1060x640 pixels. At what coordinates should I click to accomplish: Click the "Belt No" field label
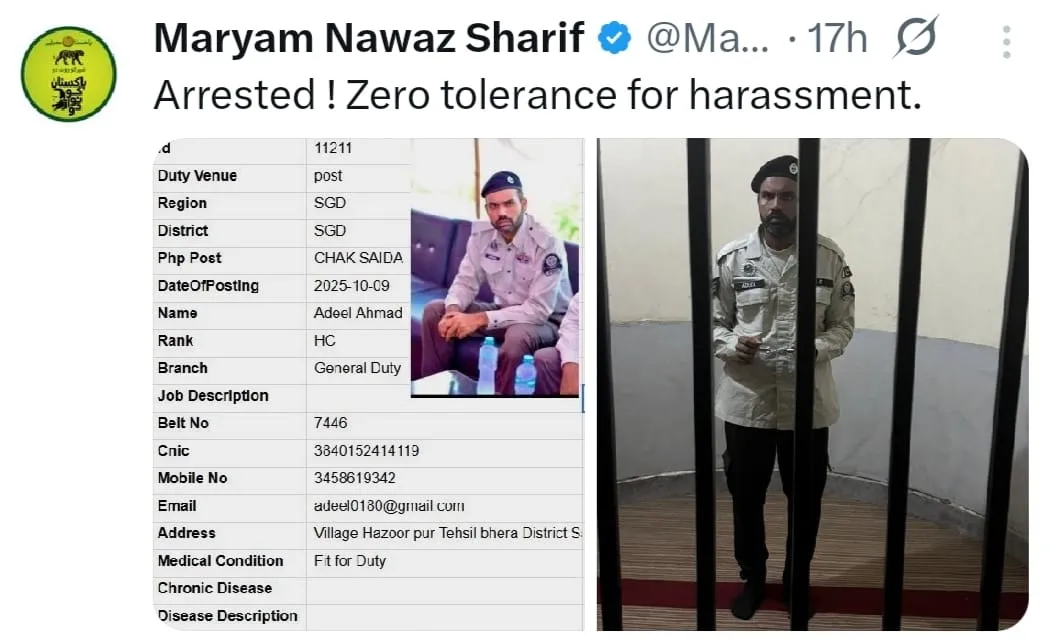[183, 423]
